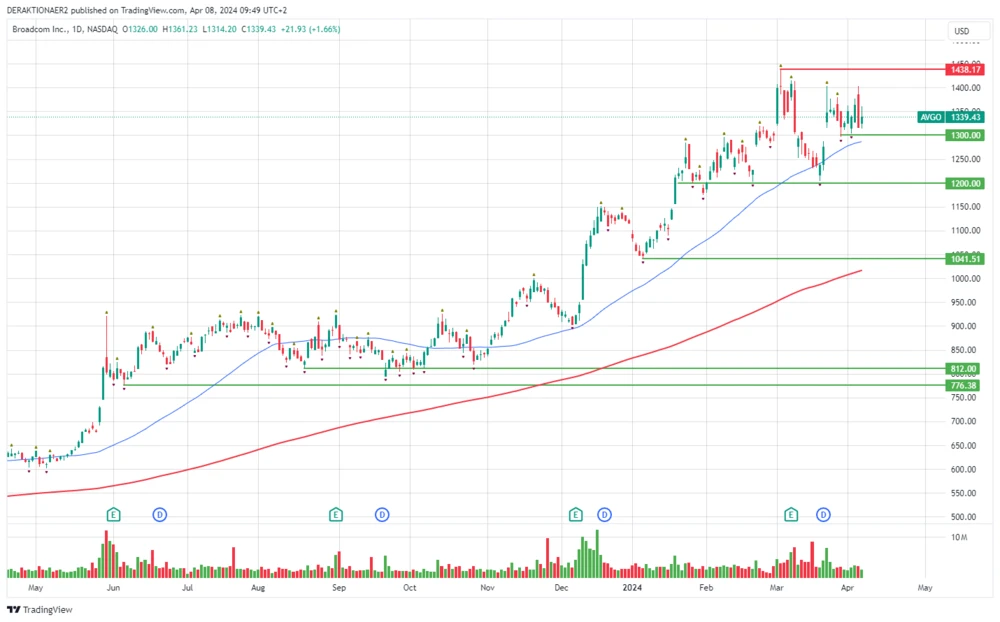Select the red 1438.17 resistance price label
Image resolution: width=1000 pixels, height=622 pixels.
pyautogui.click(x=965, y=69)
